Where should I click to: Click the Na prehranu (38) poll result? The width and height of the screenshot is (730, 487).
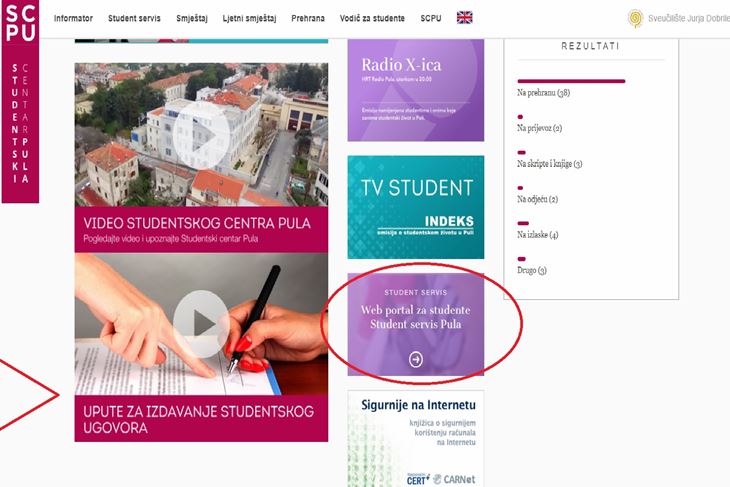click(x=543, y=93)
